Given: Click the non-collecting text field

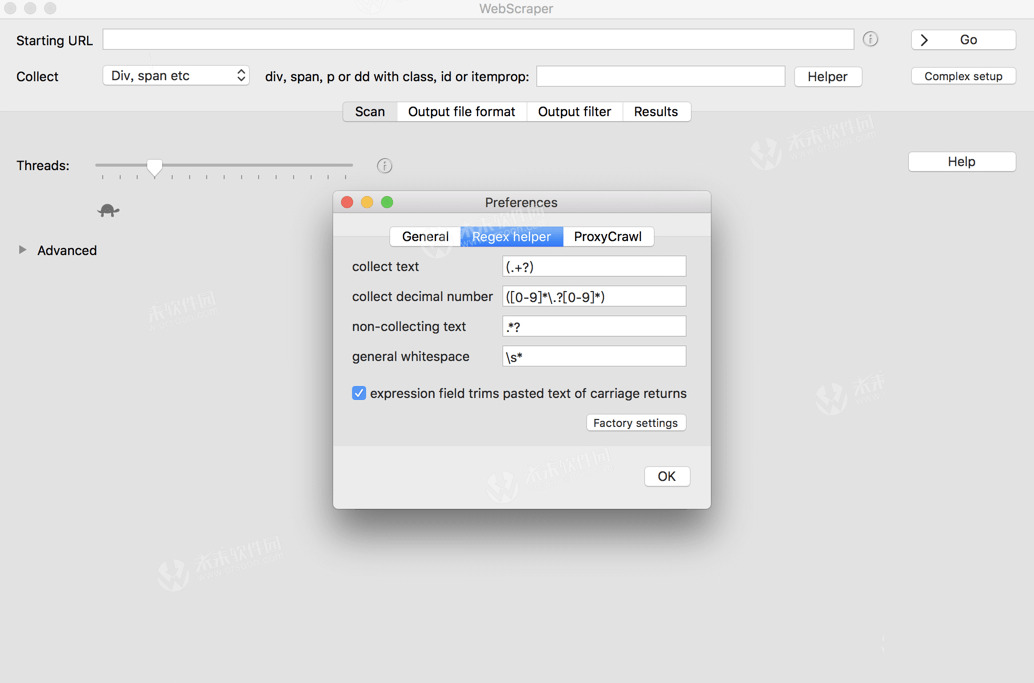Looking at the screenshot, I should point(594,326).
